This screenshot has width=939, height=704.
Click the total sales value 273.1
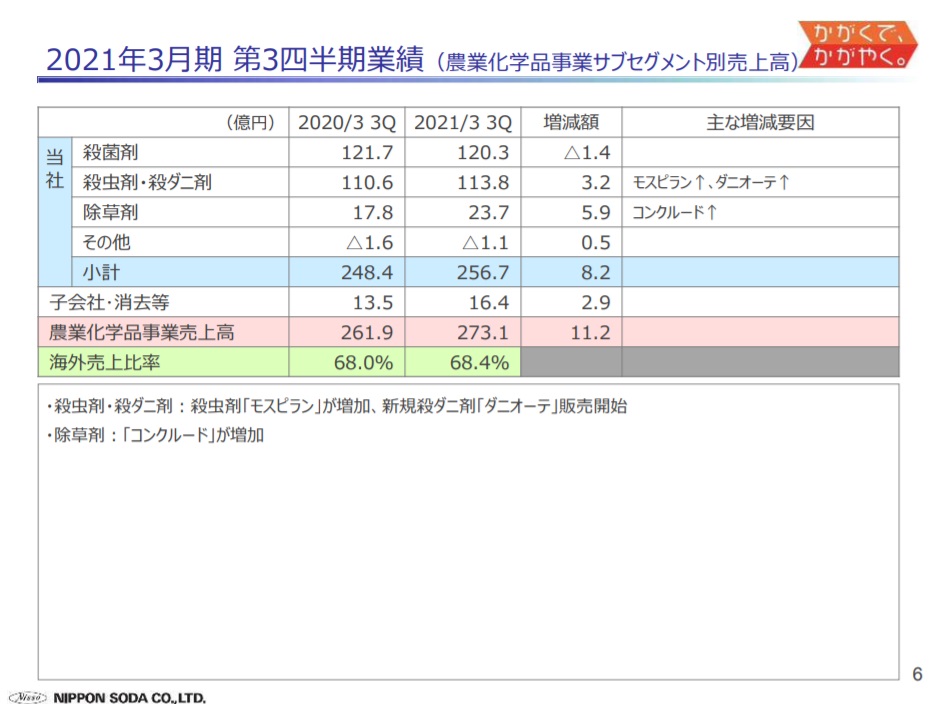pos(483,332)
